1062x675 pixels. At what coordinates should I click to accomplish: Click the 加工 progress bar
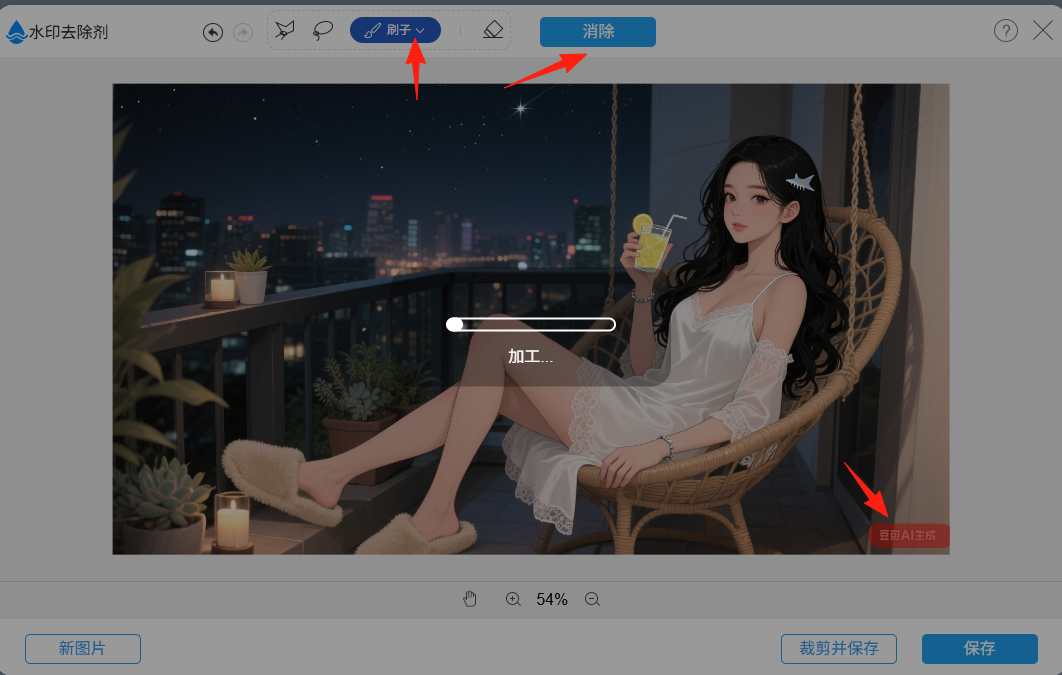coord(531,323)
